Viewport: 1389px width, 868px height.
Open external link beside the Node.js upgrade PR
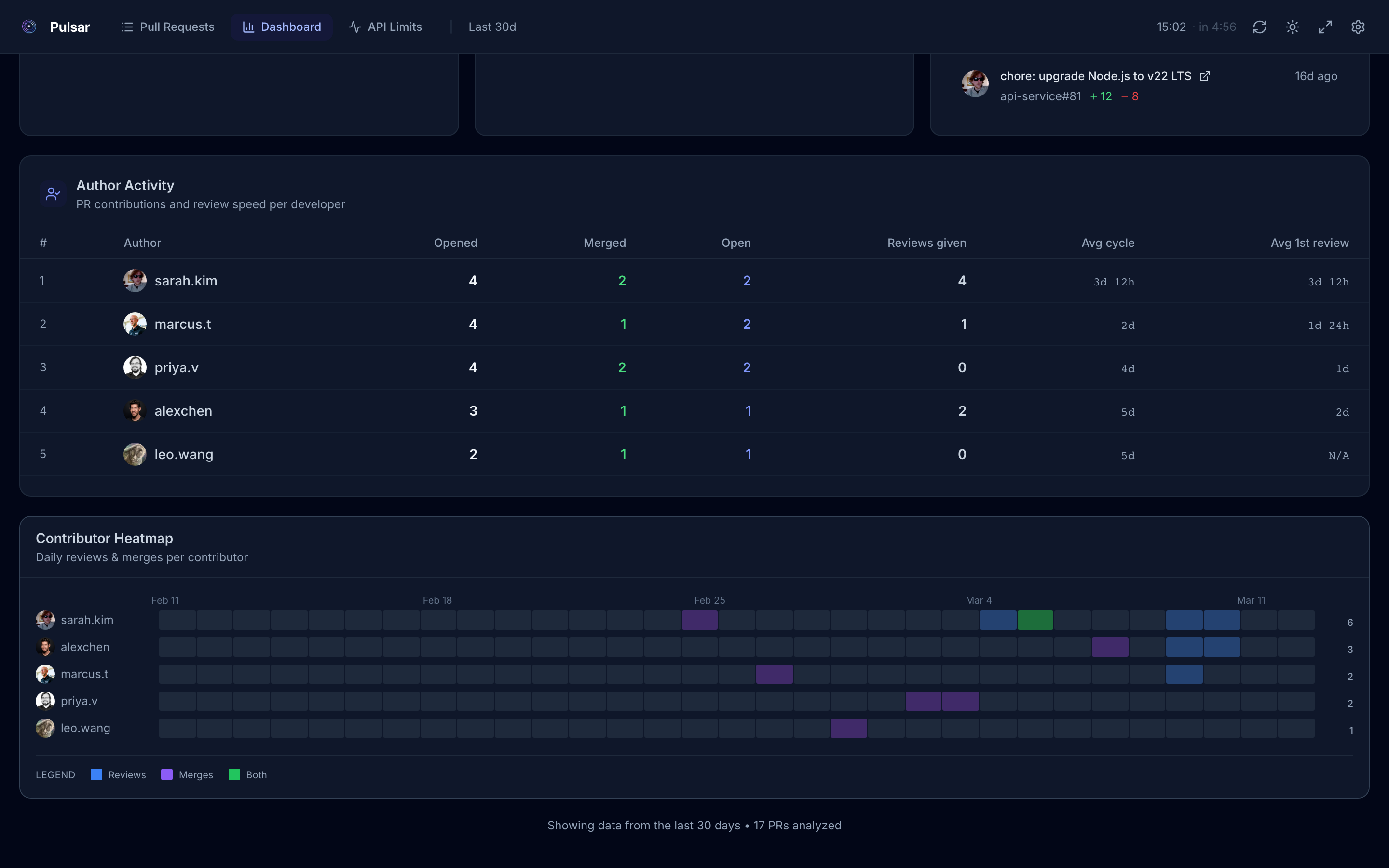(1204, 75)
